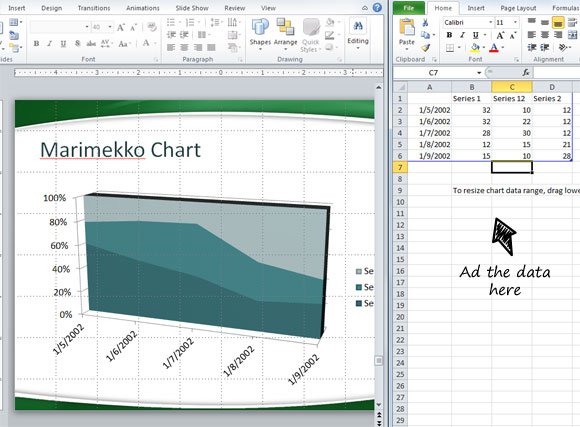Click the Merge & Center icon in Excel
The image size is (580, 427).
(x=573, y=35)
